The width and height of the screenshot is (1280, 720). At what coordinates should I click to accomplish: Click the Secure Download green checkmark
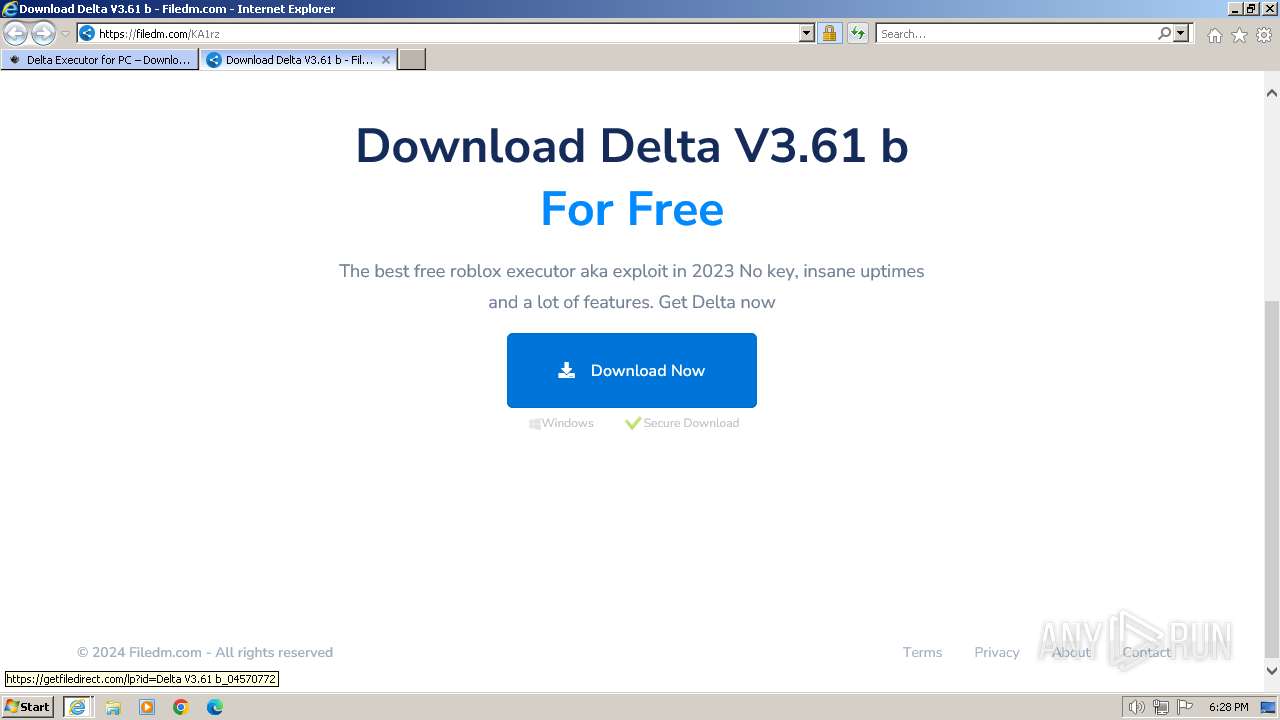pyautogui.click(x=632, y=423)
